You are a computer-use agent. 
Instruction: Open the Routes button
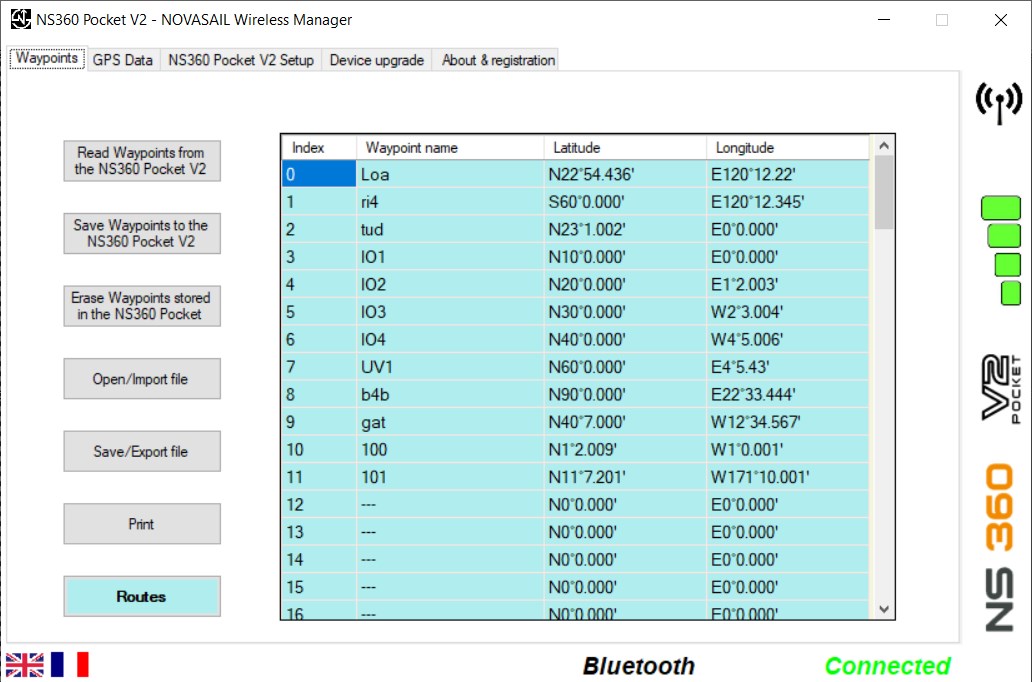[142, 596]
